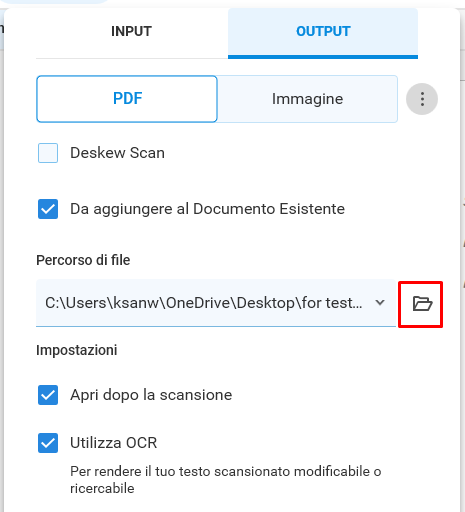This screenshot has height=512, width=465.
Task: Turn off the Utilizza OCR checkbox
Action: (x=48, y=443)
